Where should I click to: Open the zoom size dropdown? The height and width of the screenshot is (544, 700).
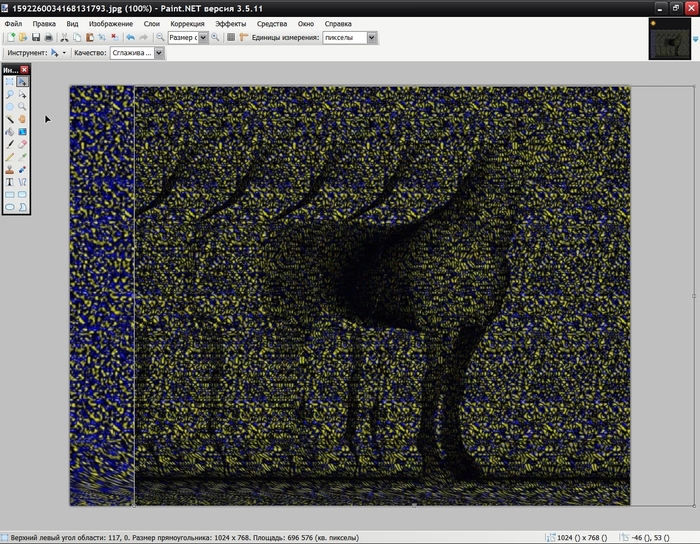click(203, 37)
